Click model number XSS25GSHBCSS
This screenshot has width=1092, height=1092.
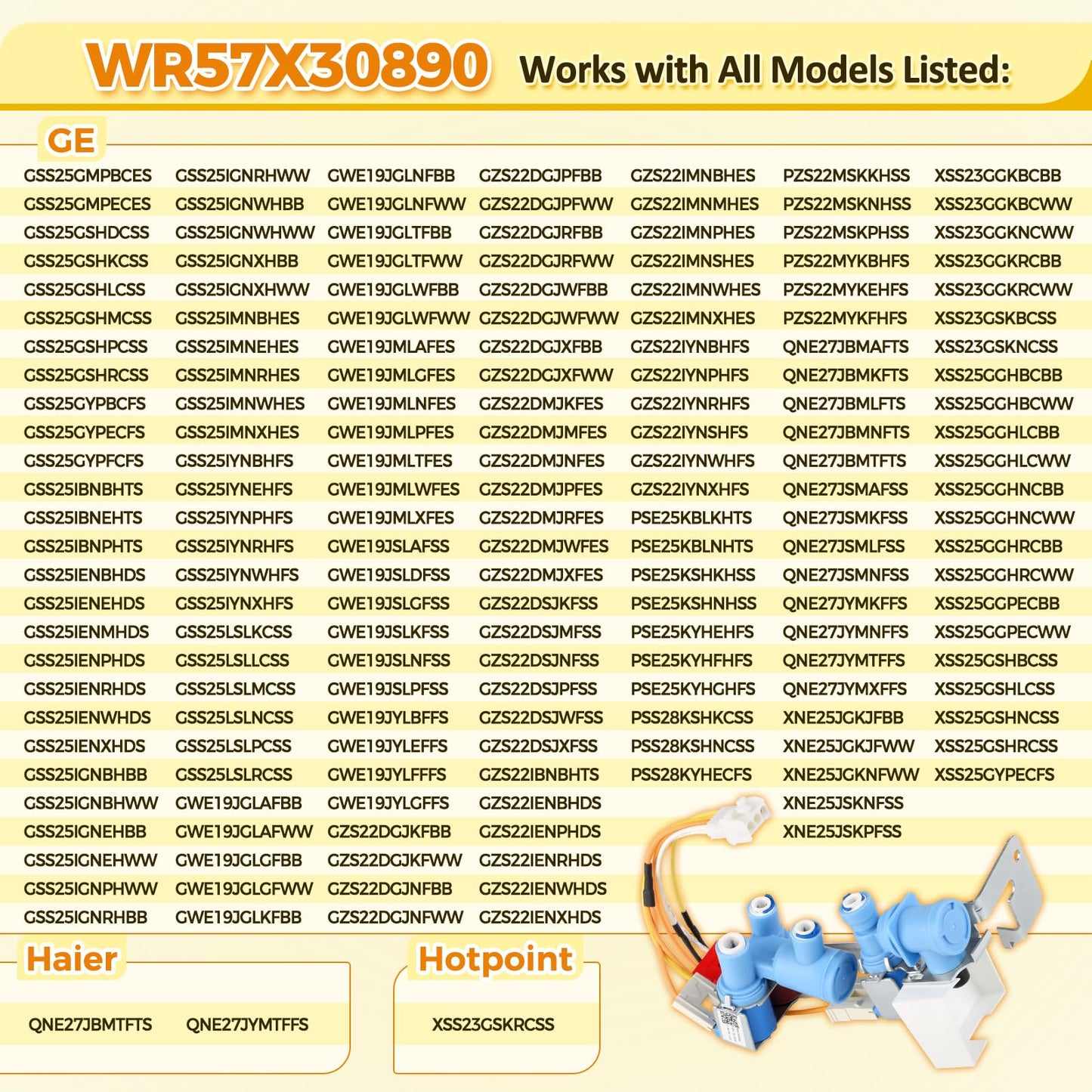point(996,660)
